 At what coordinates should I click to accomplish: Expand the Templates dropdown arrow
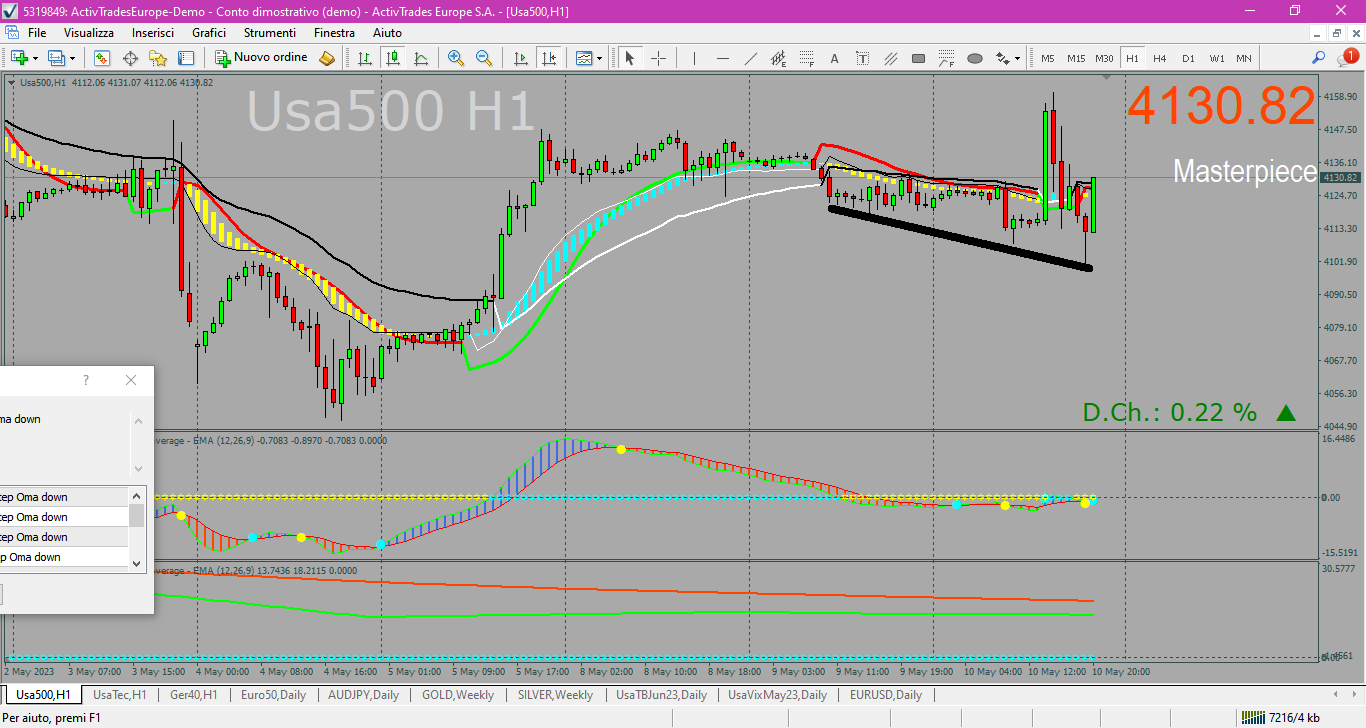(600, 58)
